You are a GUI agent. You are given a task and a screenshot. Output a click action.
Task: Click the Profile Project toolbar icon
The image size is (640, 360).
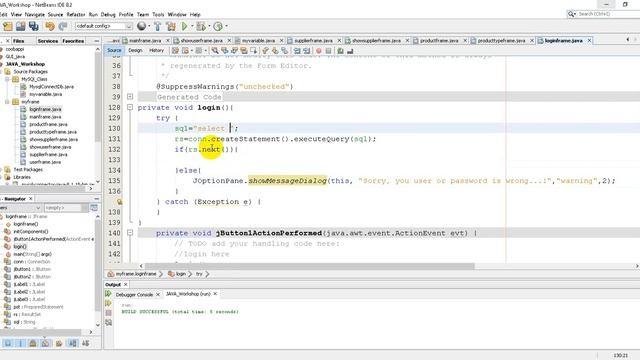pos(218,26)
